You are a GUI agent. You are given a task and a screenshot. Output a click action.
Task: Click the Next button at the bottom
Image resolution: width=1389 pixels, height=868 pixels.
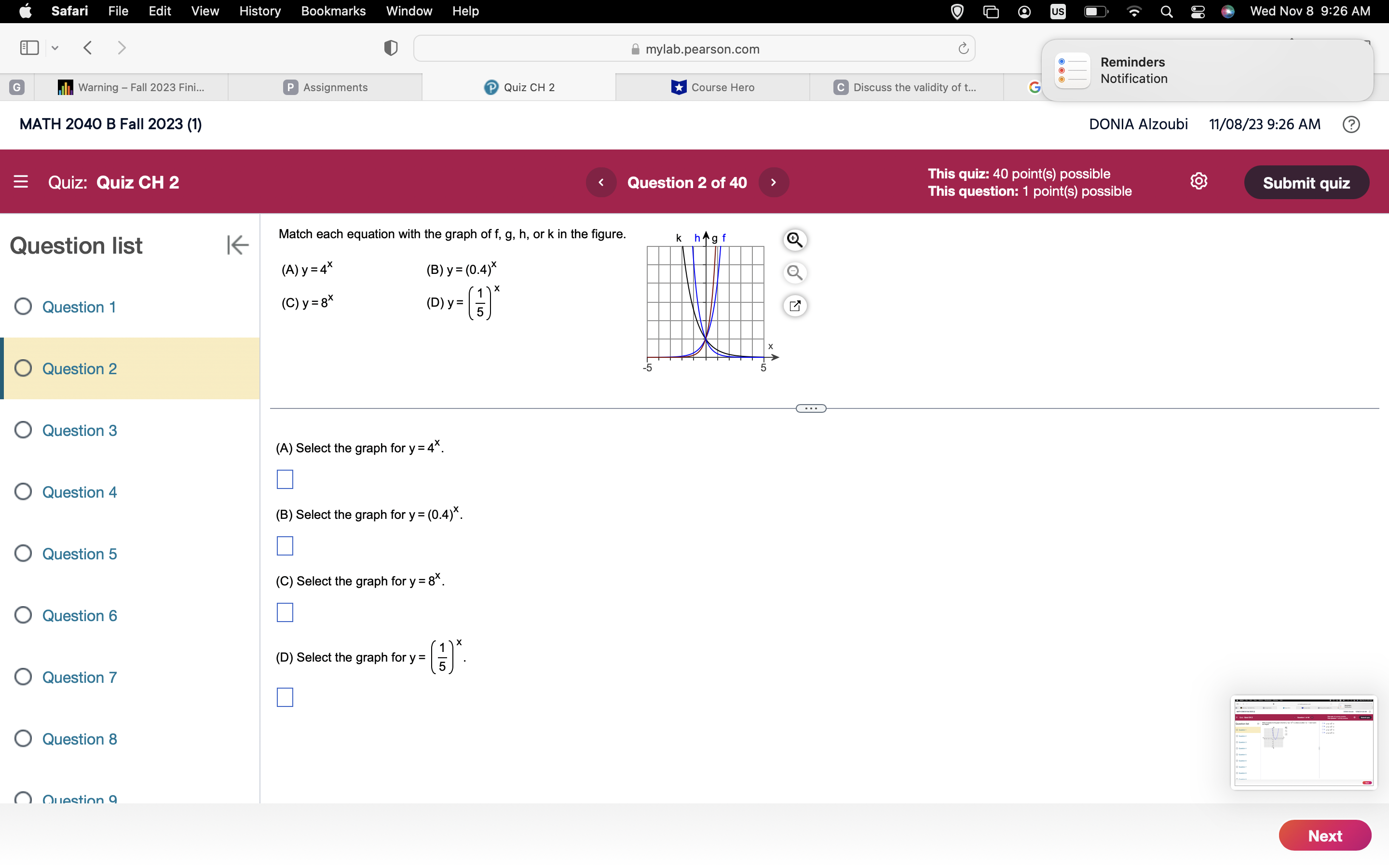[1325, 835]
